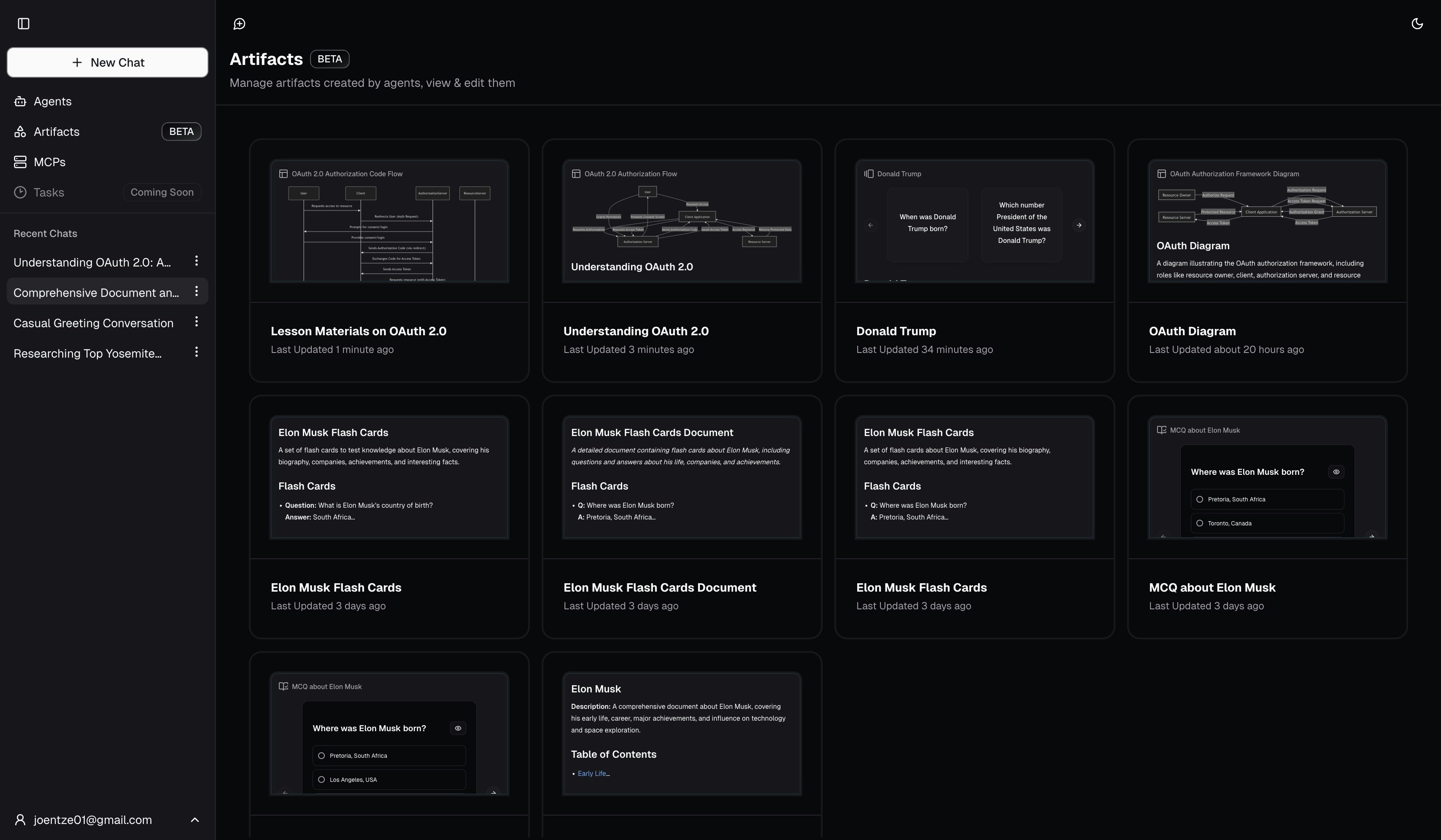The width and height of the screenshot is (1441, 840).
Task: Select the Pretoria, South Africa option
Action: click(x=388, y=755)
